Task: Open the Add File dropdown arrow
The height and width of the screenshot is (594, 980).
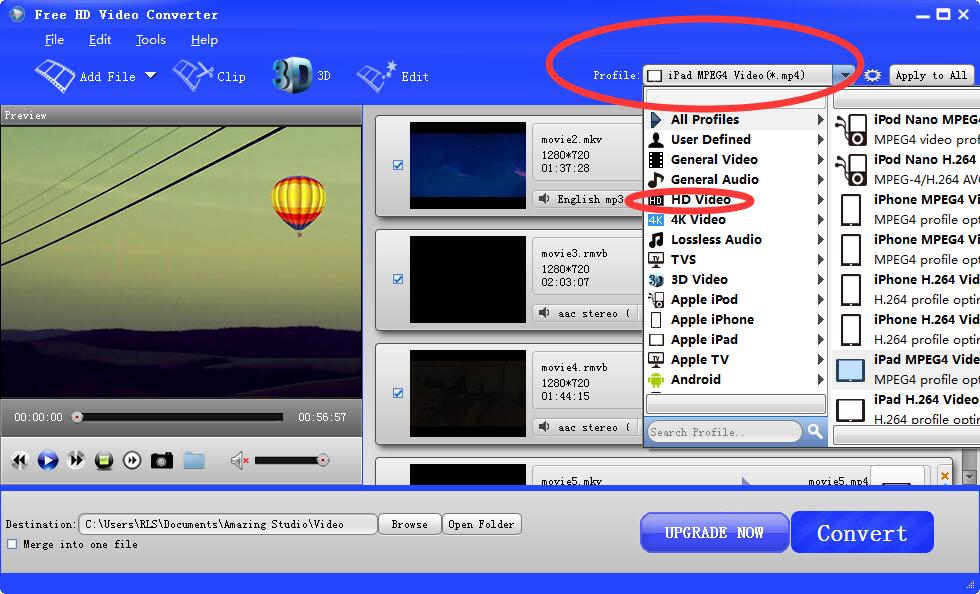Action: click(x=150, y=76)
